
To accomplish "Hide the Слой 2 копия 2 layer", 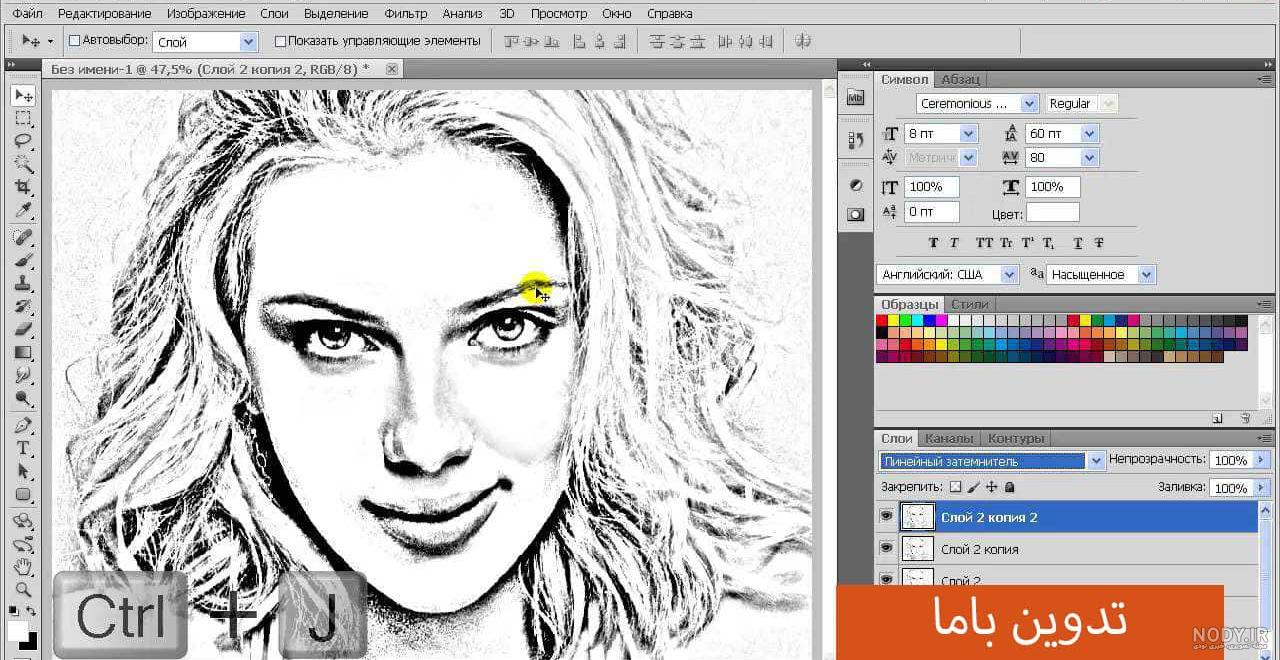I will [x=885, y=516].
